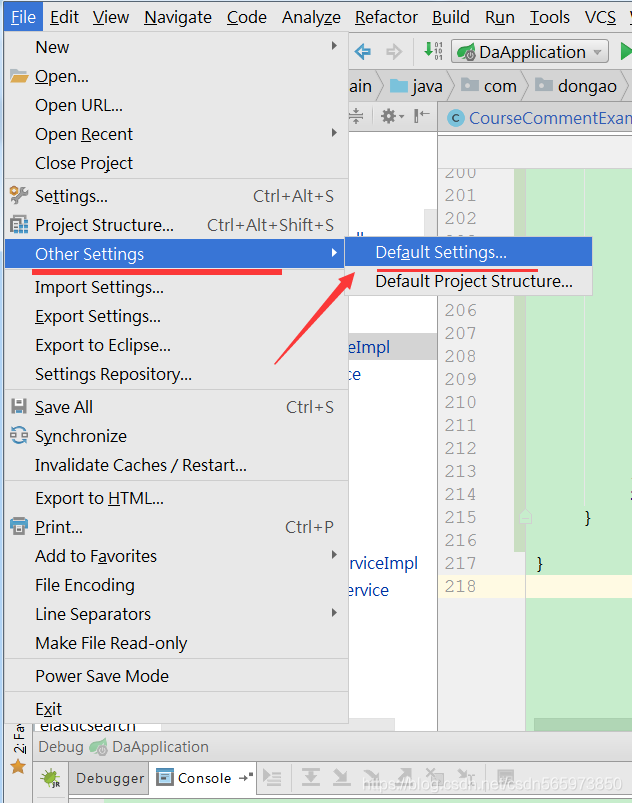The width and height of the screenshot is (632, 803).
Task: Open Project Structure... menu entry
Action: [177, 225]
